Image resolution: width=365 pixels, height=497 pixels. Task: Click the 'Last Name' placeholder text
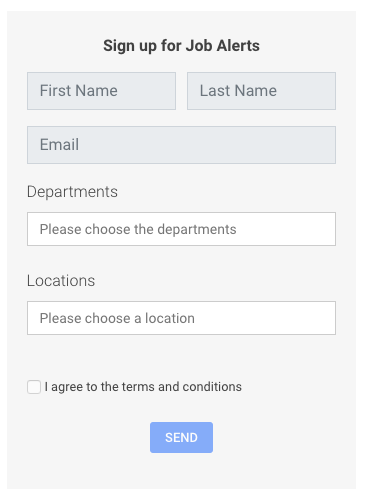point(238,91)
